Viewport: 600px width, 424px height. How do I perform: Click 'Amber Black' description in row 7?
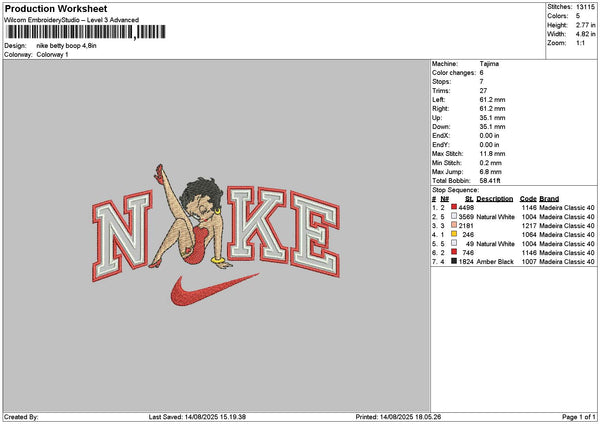point(495,262)
